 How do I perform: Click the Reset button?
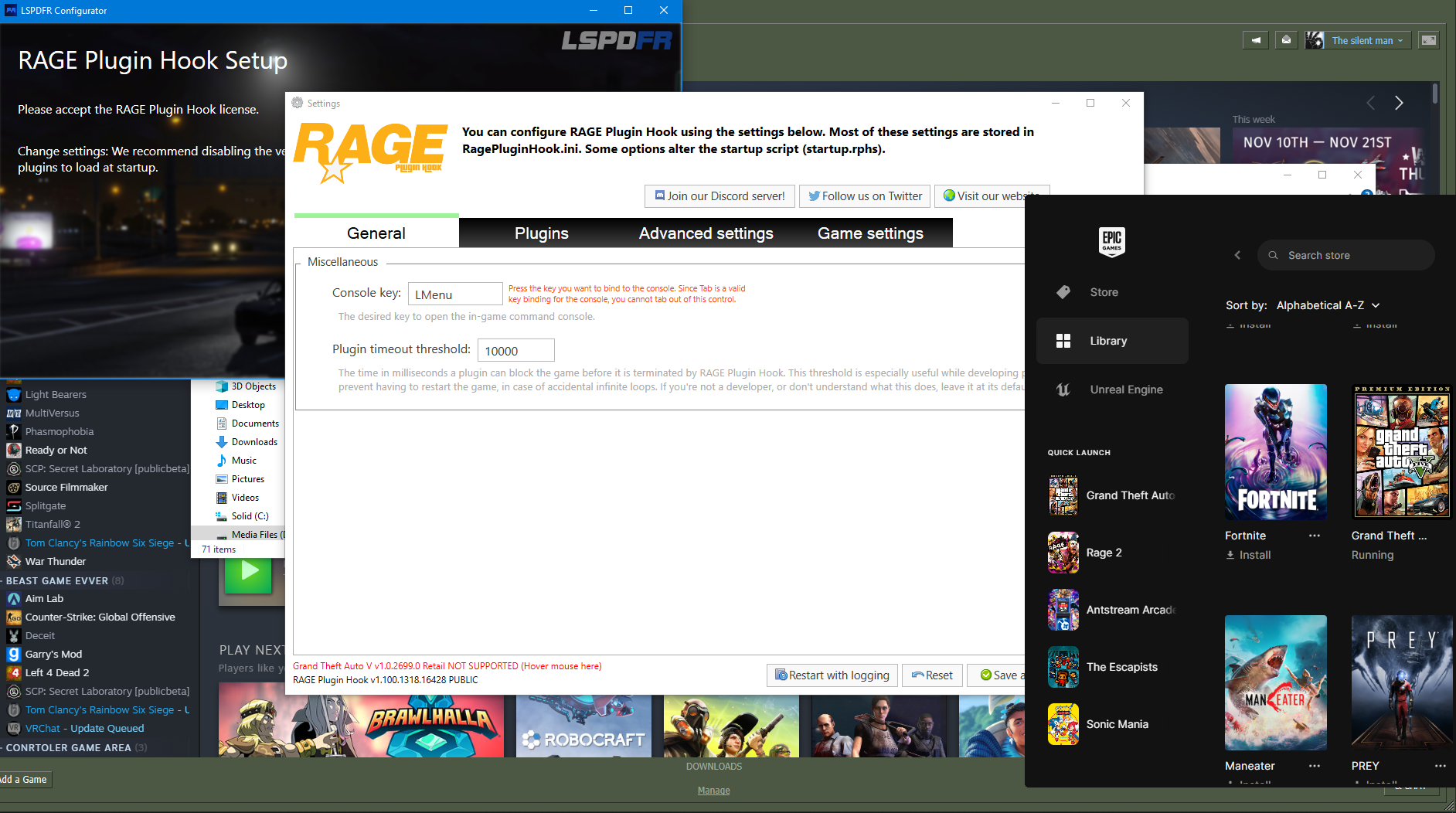coord(933,675)
